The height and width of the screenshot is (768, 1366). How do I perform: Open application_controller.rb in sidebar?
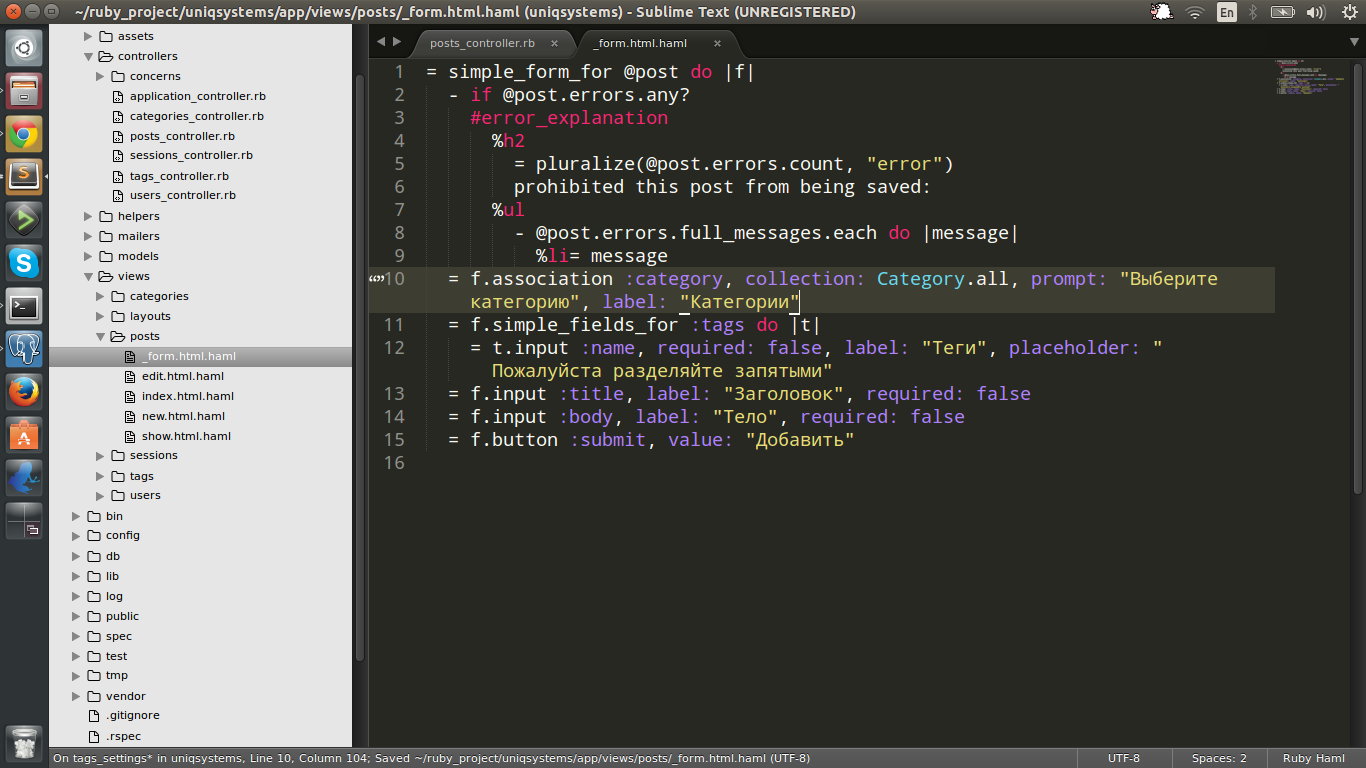pos(197,96)
